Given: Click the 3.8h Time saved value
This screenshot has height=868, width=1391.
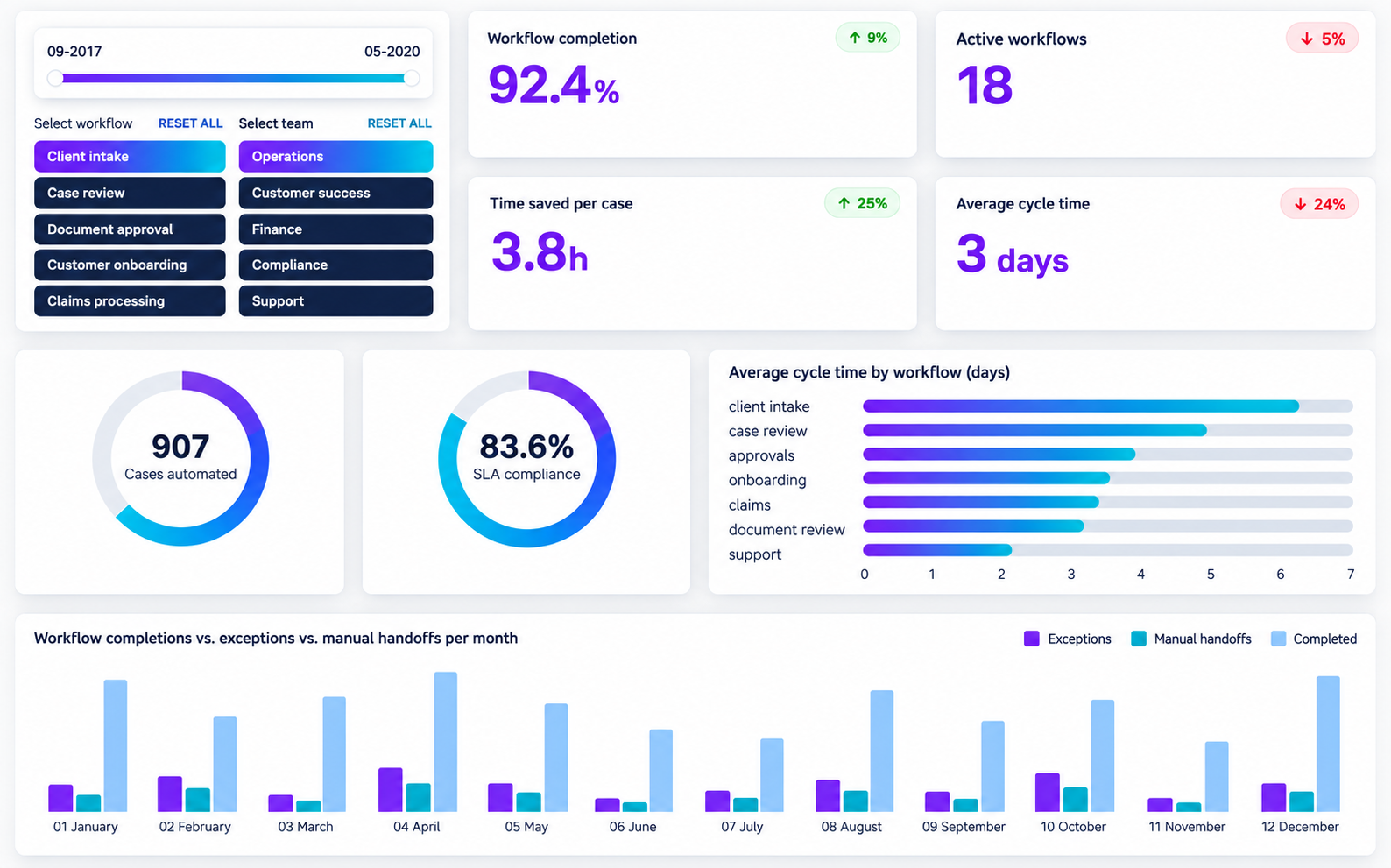Looking at the screenshot, I should pyautogui.click(x=539, y=252).
